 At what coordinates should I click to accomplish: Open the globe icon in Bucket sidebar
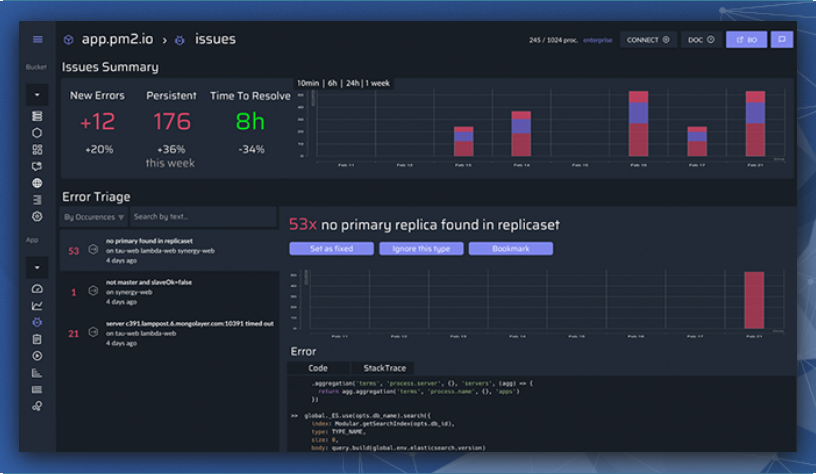37,183
